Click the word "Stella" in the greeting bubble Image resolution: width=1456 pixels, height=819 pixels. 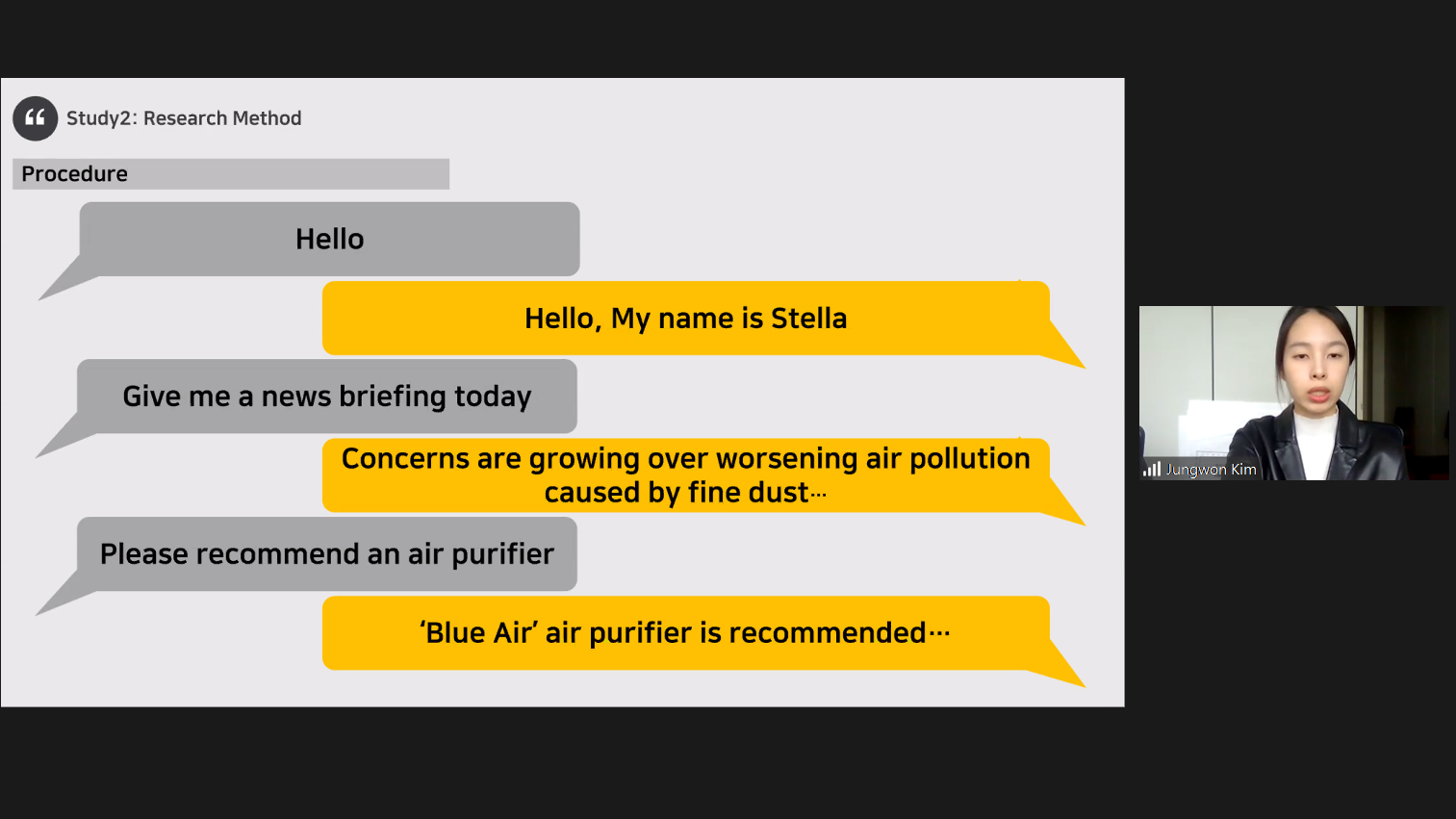coord(808,319)
